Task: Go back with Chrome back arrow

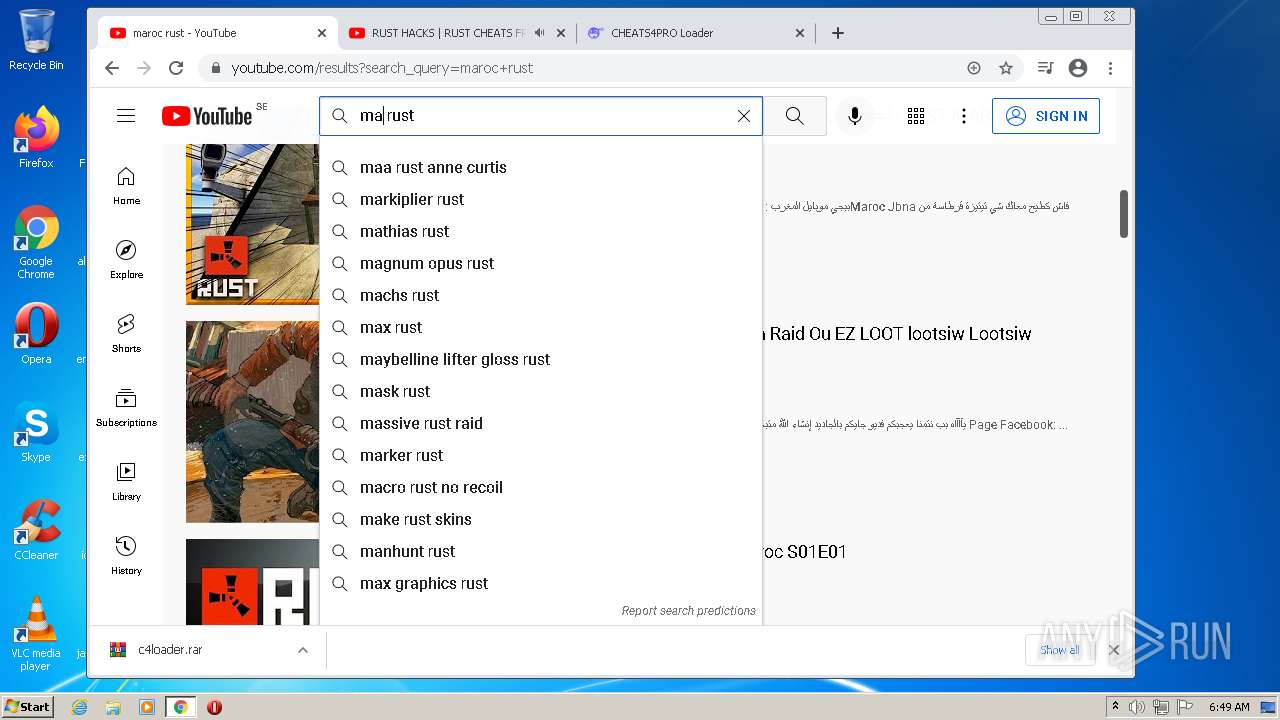Action: click(112, 68)
